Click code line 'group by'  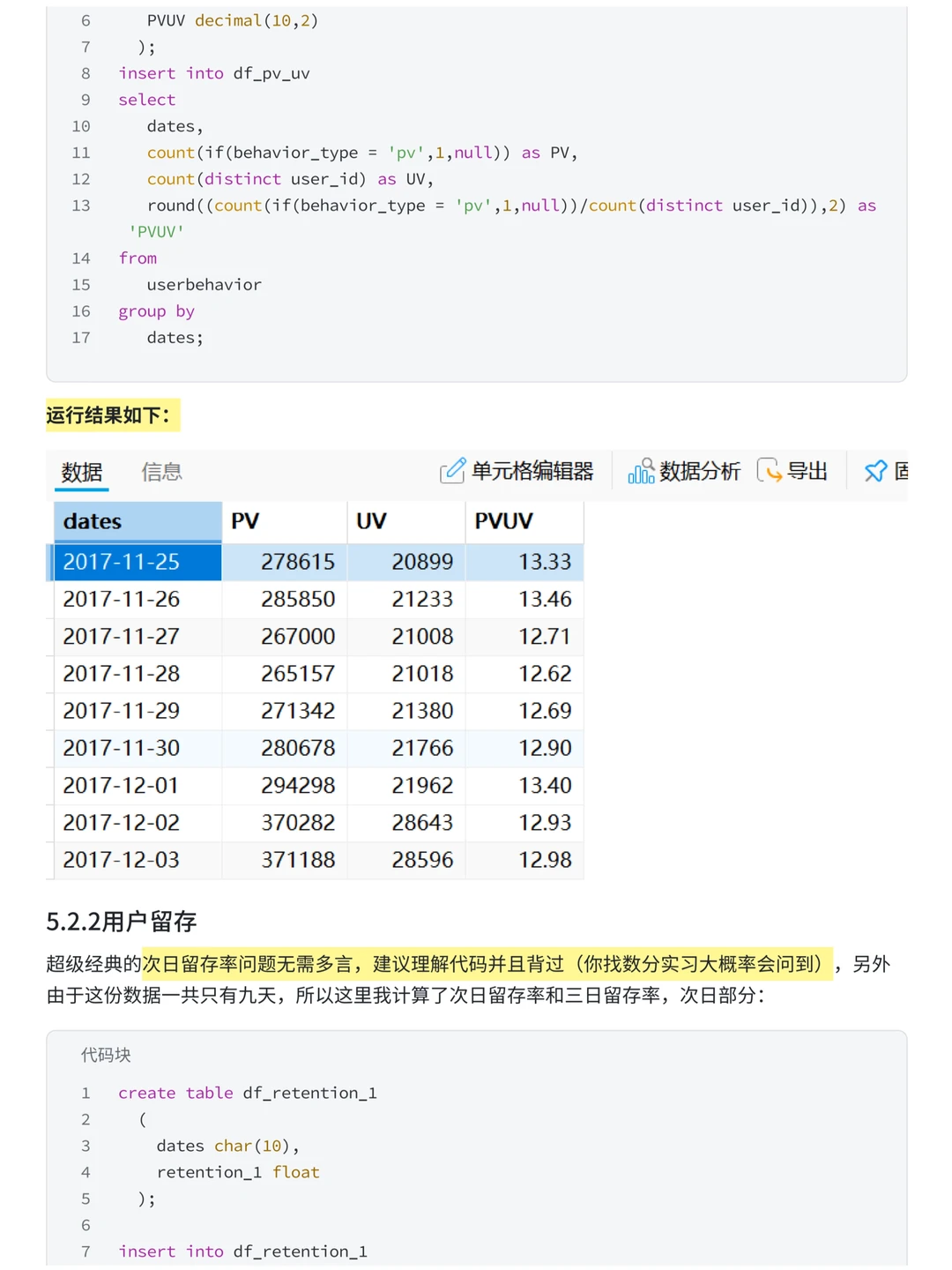coord(156,311)
